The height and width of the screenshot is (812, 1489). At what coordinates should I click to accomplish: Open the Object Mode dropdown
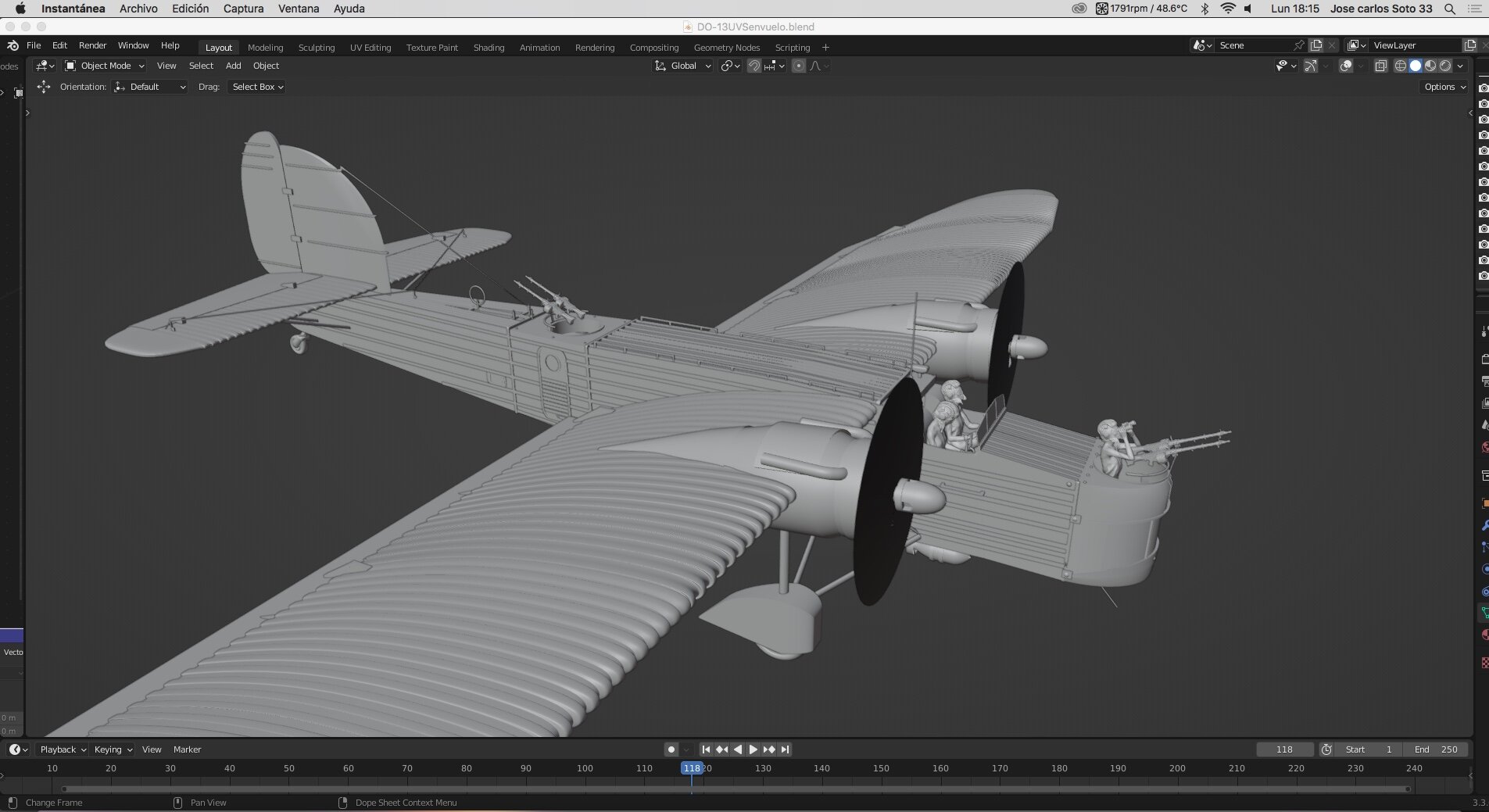point(105,66)
